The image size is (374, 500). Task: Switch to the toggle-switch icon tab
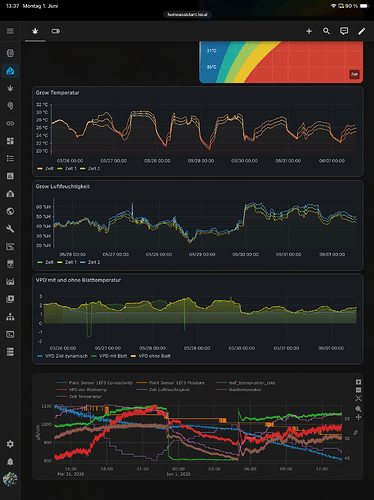click(55, 31)
